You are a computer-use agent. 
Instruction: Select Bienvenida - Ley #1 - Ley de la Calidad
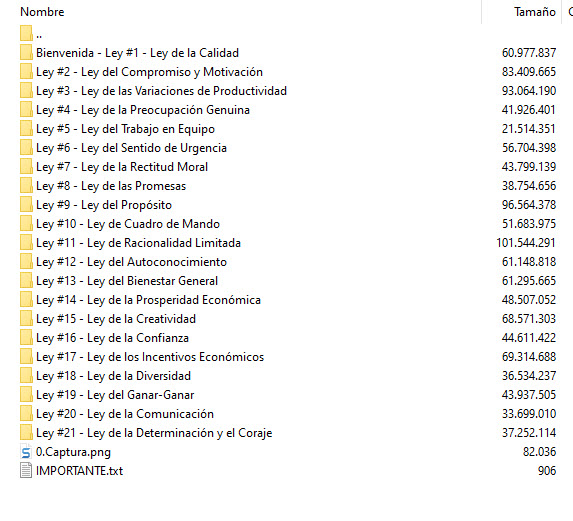coord(137,53)
